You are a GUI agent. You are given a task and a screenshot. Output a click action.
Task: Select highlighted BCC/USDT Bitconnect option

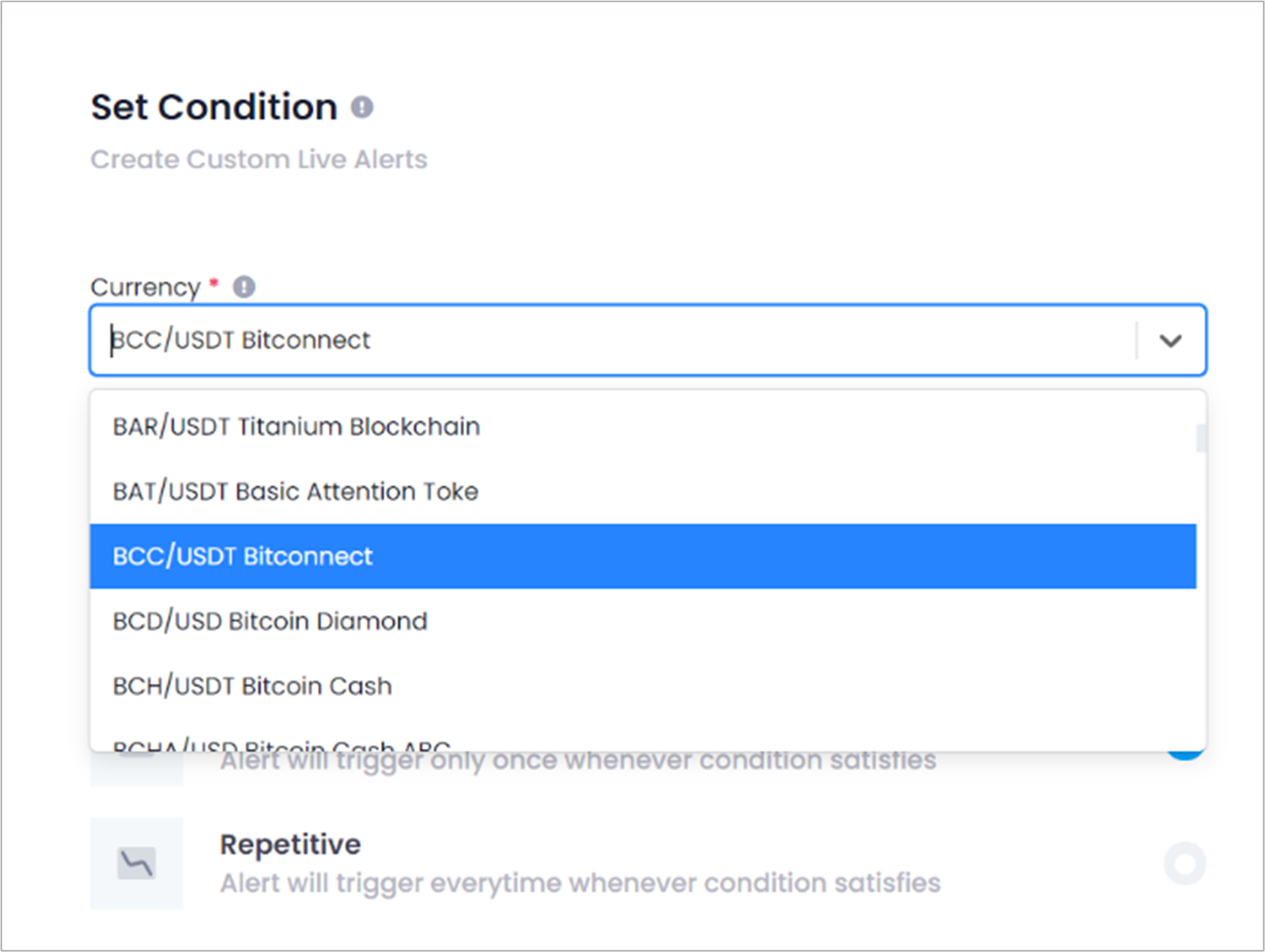[643, 556]
